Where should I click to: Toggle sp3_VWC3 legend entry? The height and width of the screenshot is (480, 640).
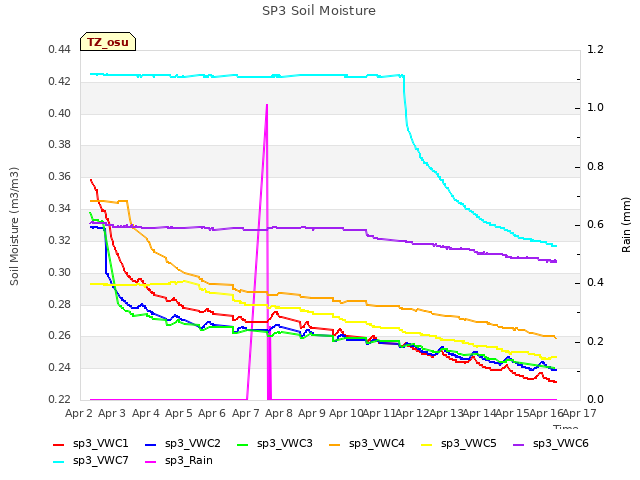[274, 443]
